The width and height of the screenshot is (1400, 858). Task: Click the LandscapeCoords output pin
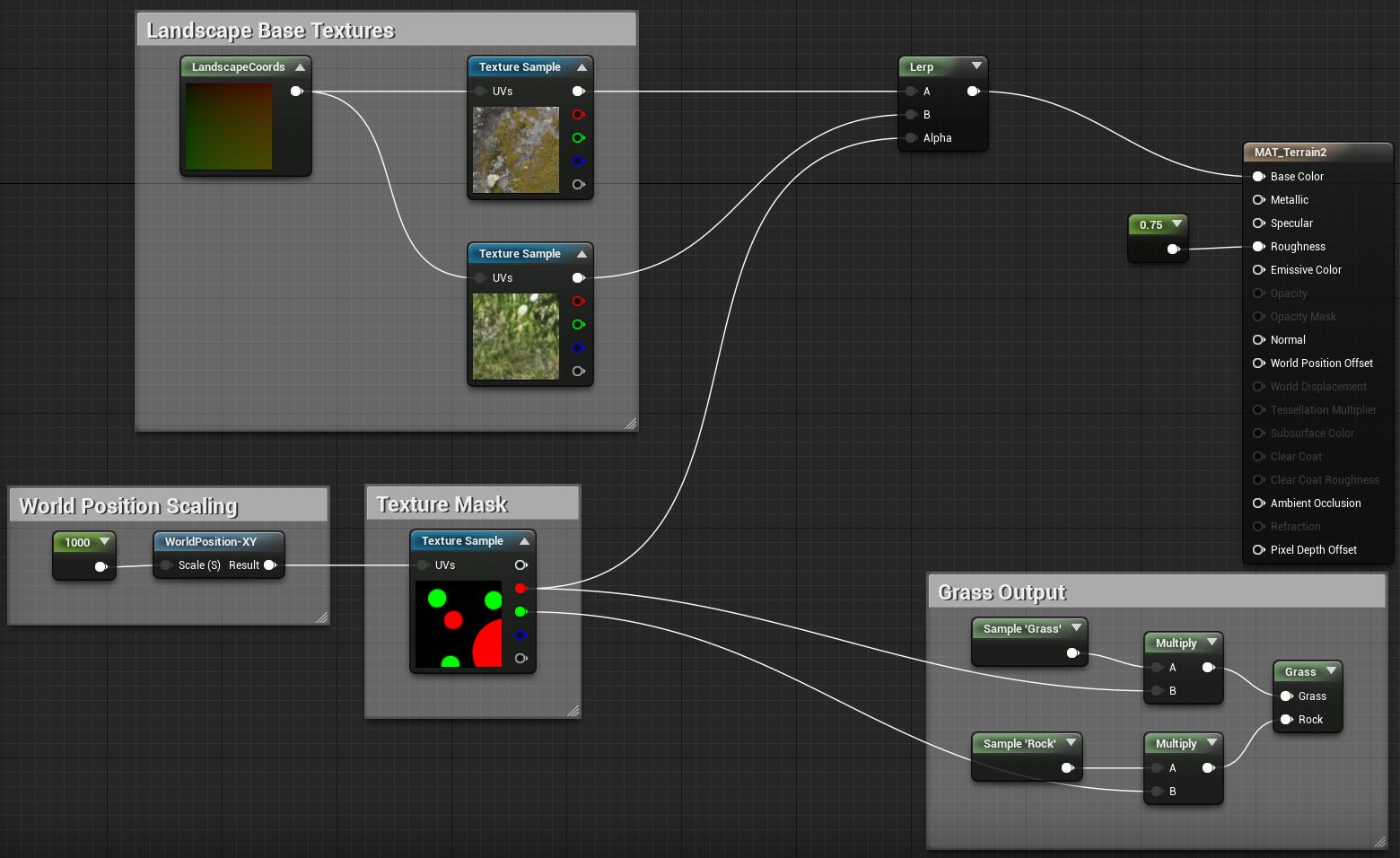(x=296, y=91)
